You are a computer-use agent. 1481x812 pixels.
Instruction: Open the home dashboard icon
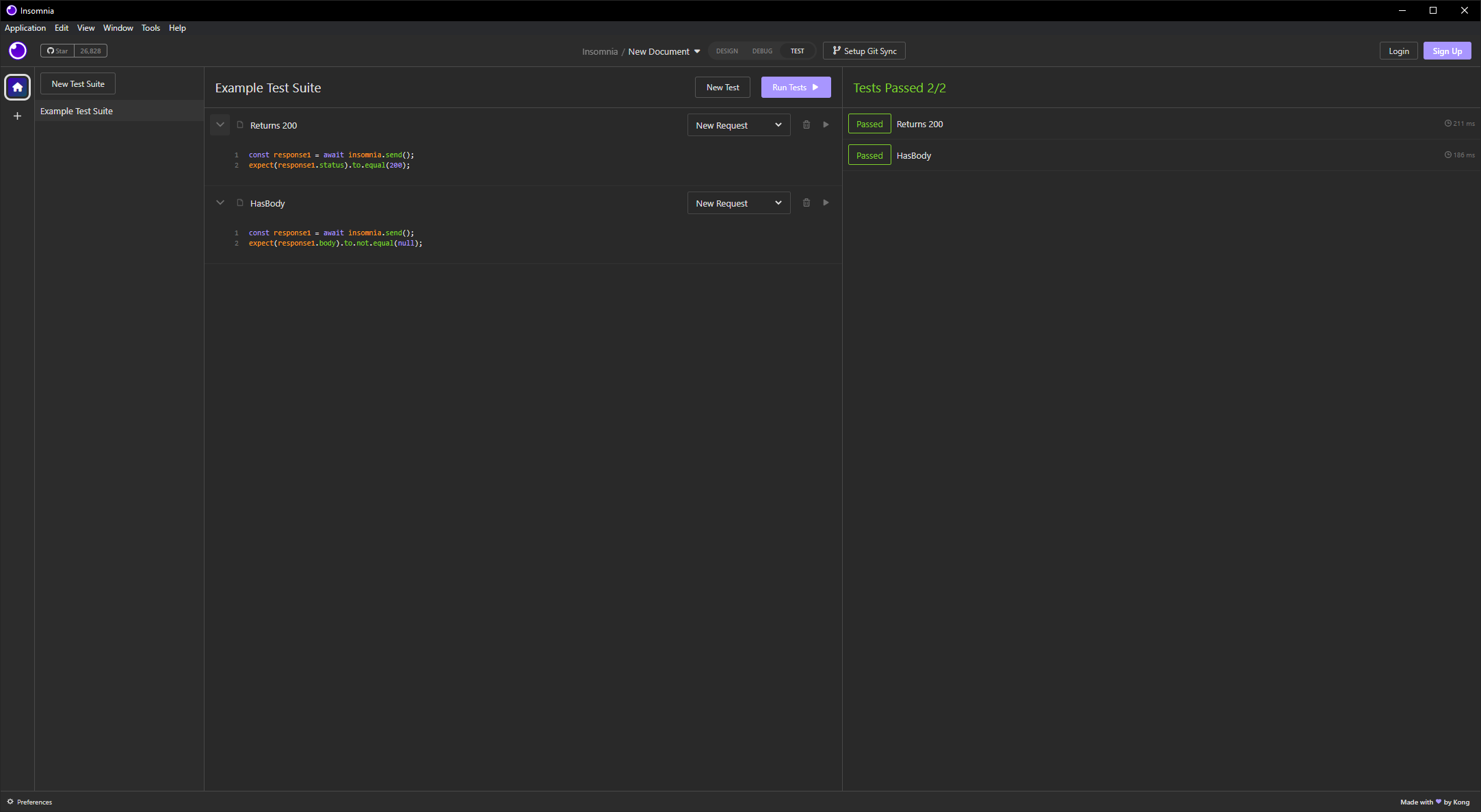[18, 87]
